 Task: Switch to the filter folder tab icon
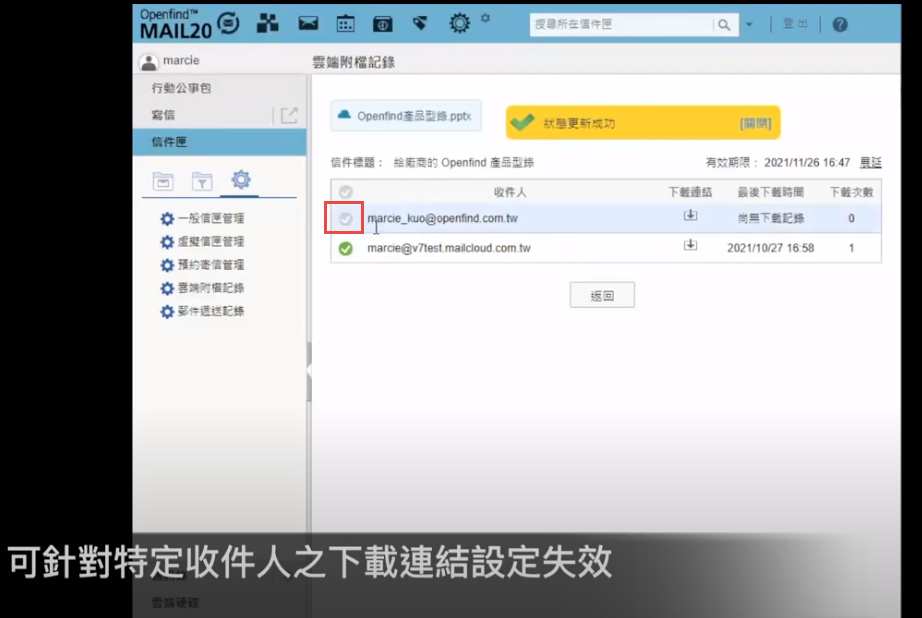coord(202,182)
